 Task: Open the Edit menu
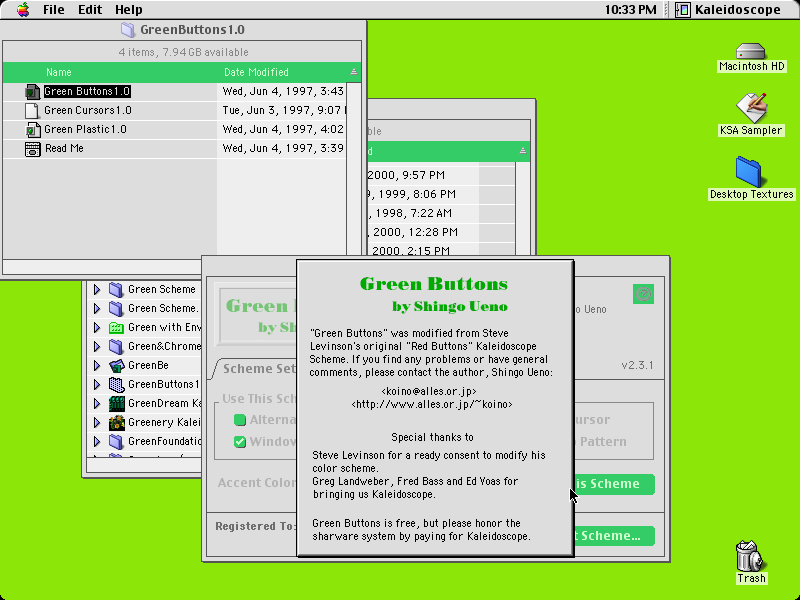pos(90,10)
